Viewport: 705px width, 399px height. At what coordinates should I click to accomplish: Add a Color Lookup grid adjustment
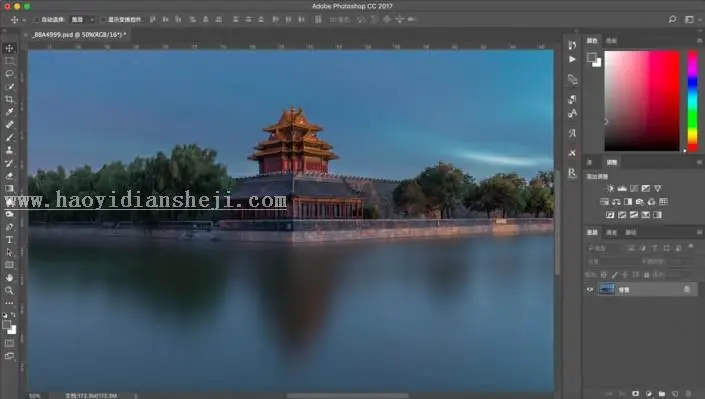click(x=664, y=202)
